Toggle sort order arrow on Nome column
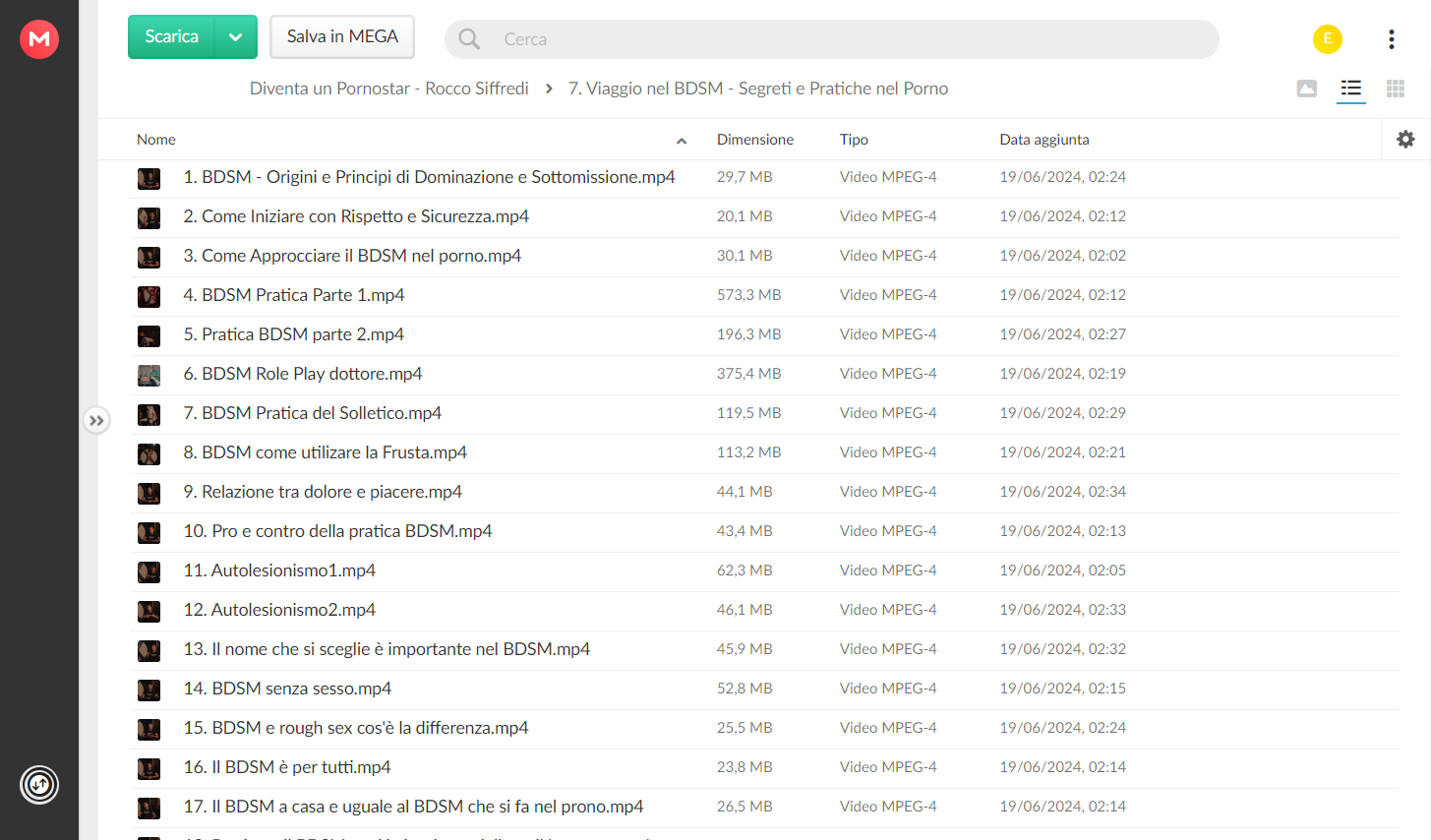The width and height of the screenshot is (1431, 840). (x=682, y=141)
